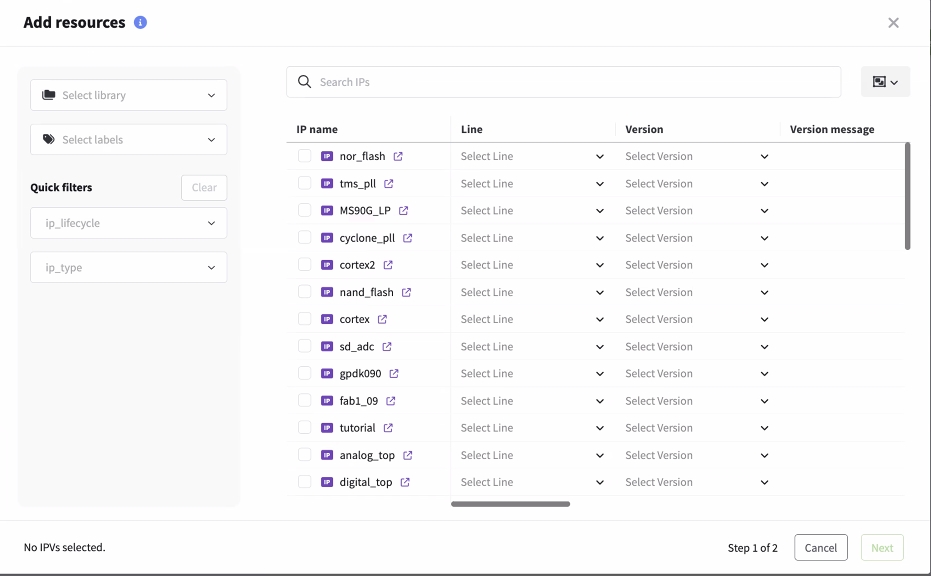Expand the Select library dropdown
The height and width of the screenshot is (576, 931).
click(129, 96)
